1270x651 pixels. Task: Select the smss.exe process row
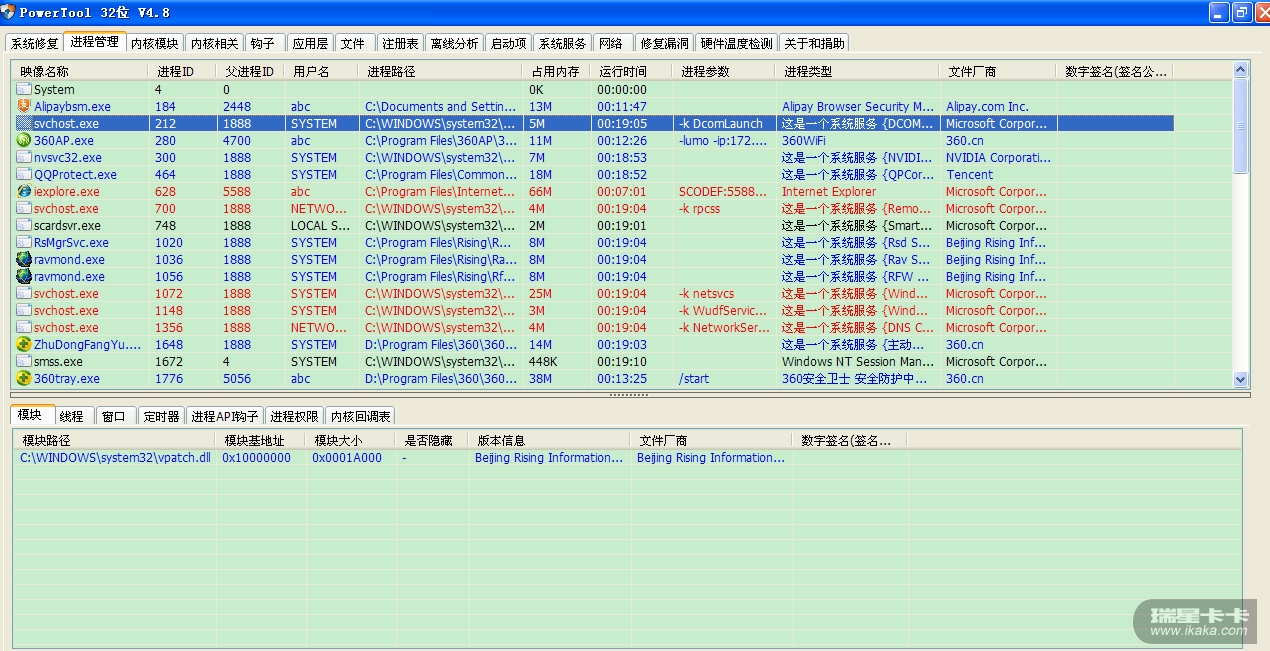pyautogui.click(x=58, y=362)
